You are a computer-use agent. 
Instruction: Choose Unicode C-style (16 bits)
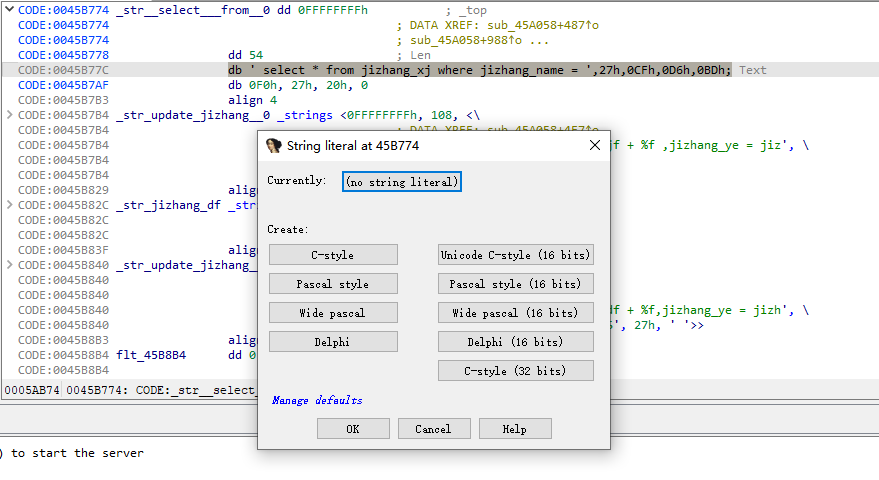(x=515, y=255)
